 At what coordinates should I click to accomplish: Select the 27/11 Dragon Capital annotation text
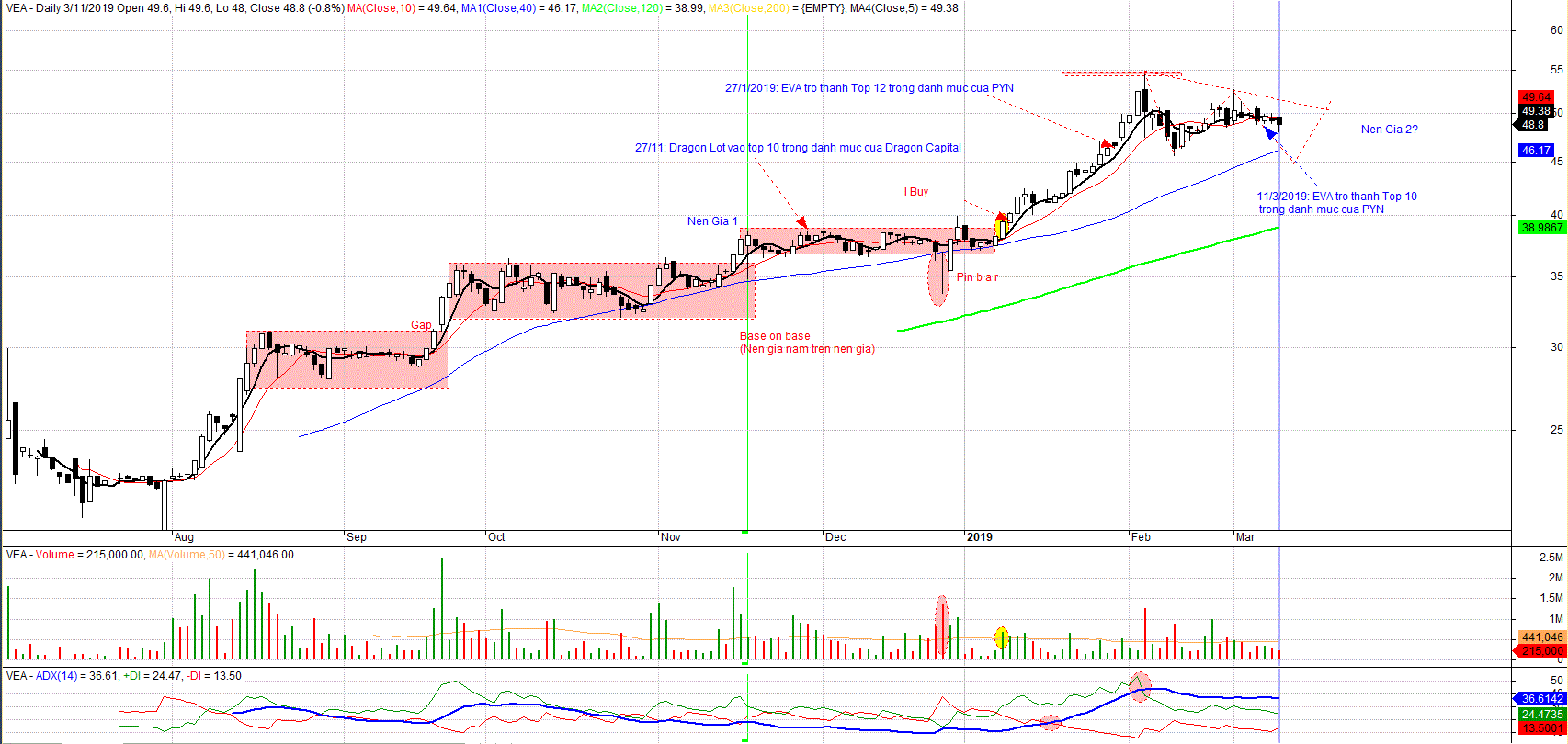[x=798, y=148]
